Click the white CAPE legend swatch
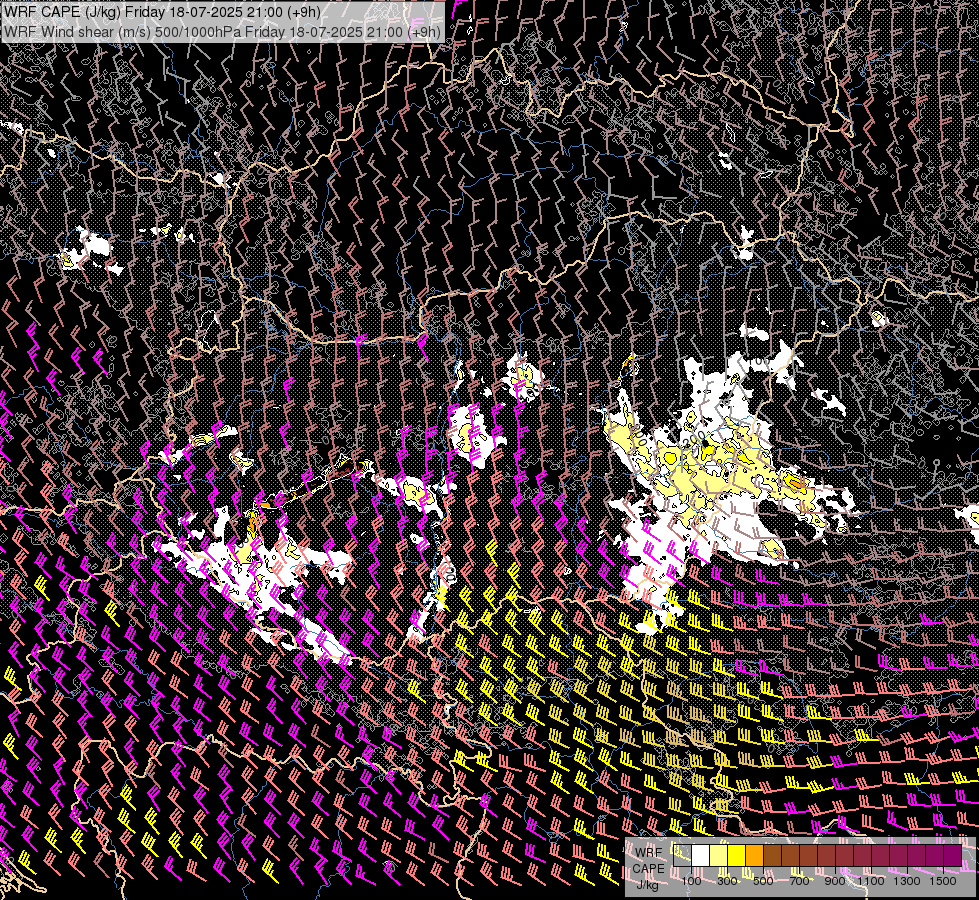The image size is (979, 900). (701, 855)
